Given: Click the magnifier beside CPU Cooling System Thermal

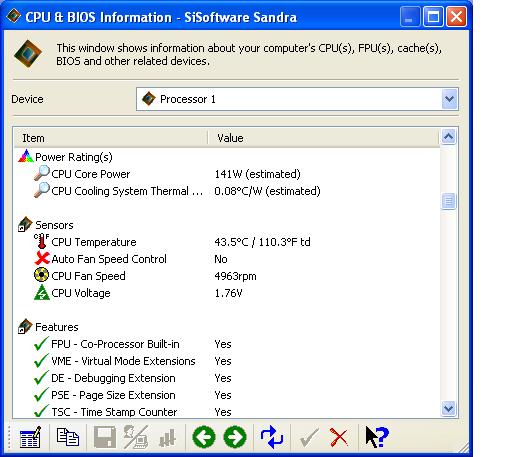Looking at the screenshot, I should (x=42, y=190).
